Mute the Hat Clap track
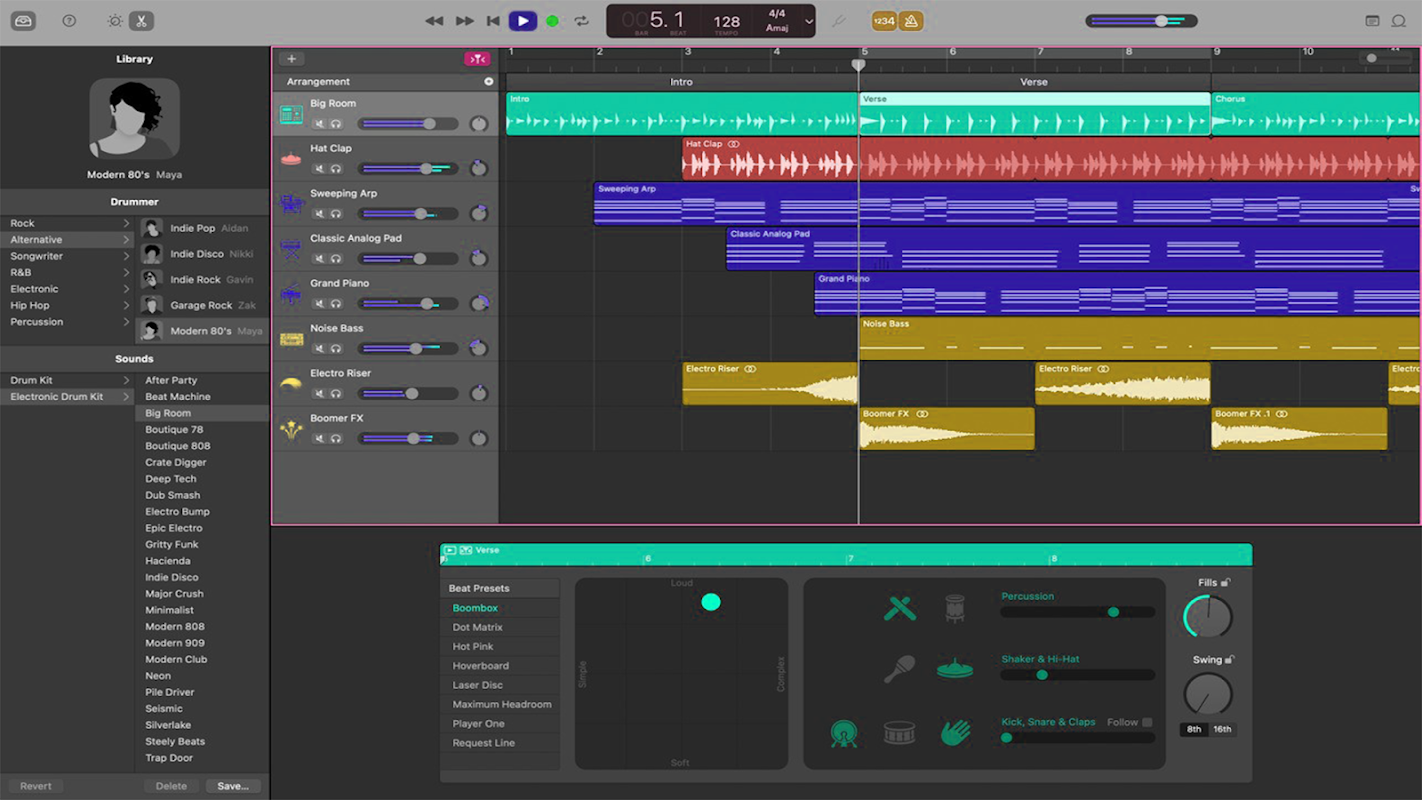 320,169
